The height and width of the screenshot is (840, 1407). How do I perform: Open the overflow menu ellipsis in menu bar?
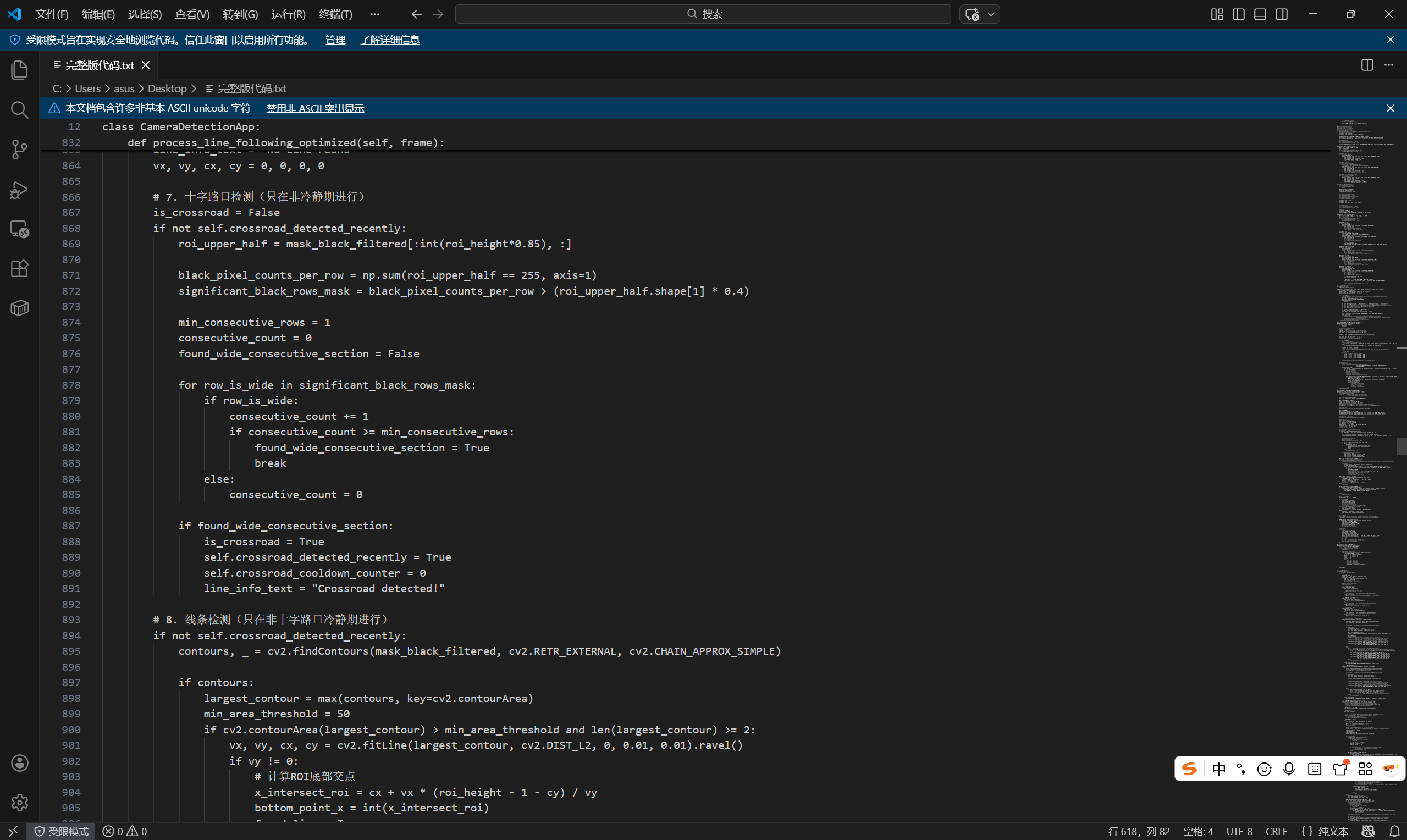374,14
